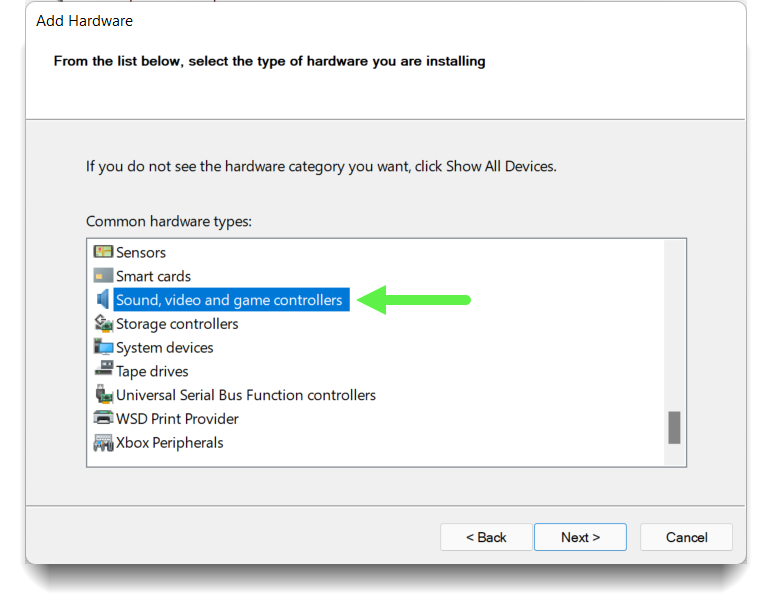Click the System devices monitor icon
This screenshot has height=614, width=772.
[103, 347]
